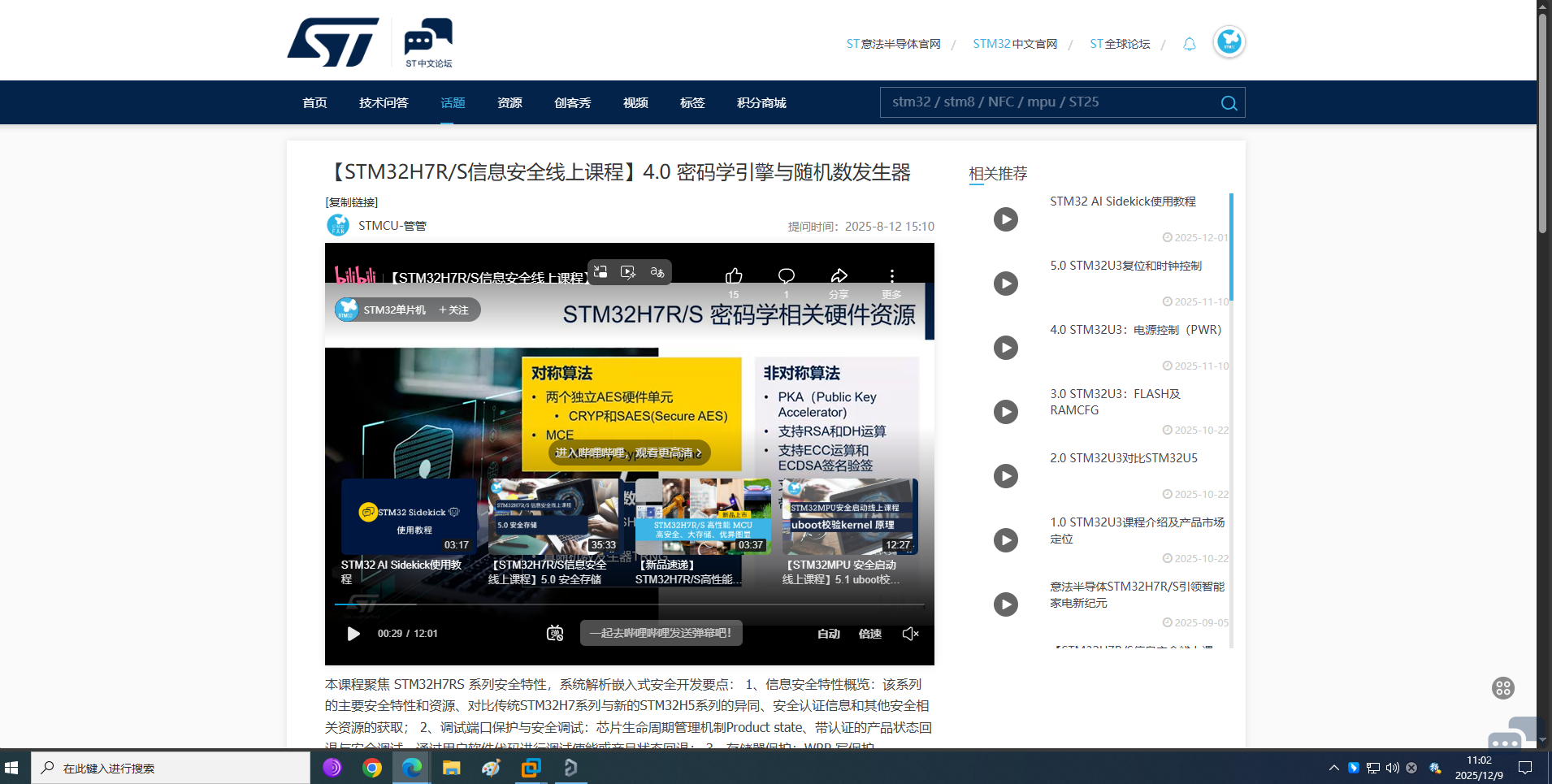Click the related list blue scrollbar
The height and width of the screenshot is (784, 1552).
pos(1231,247)
